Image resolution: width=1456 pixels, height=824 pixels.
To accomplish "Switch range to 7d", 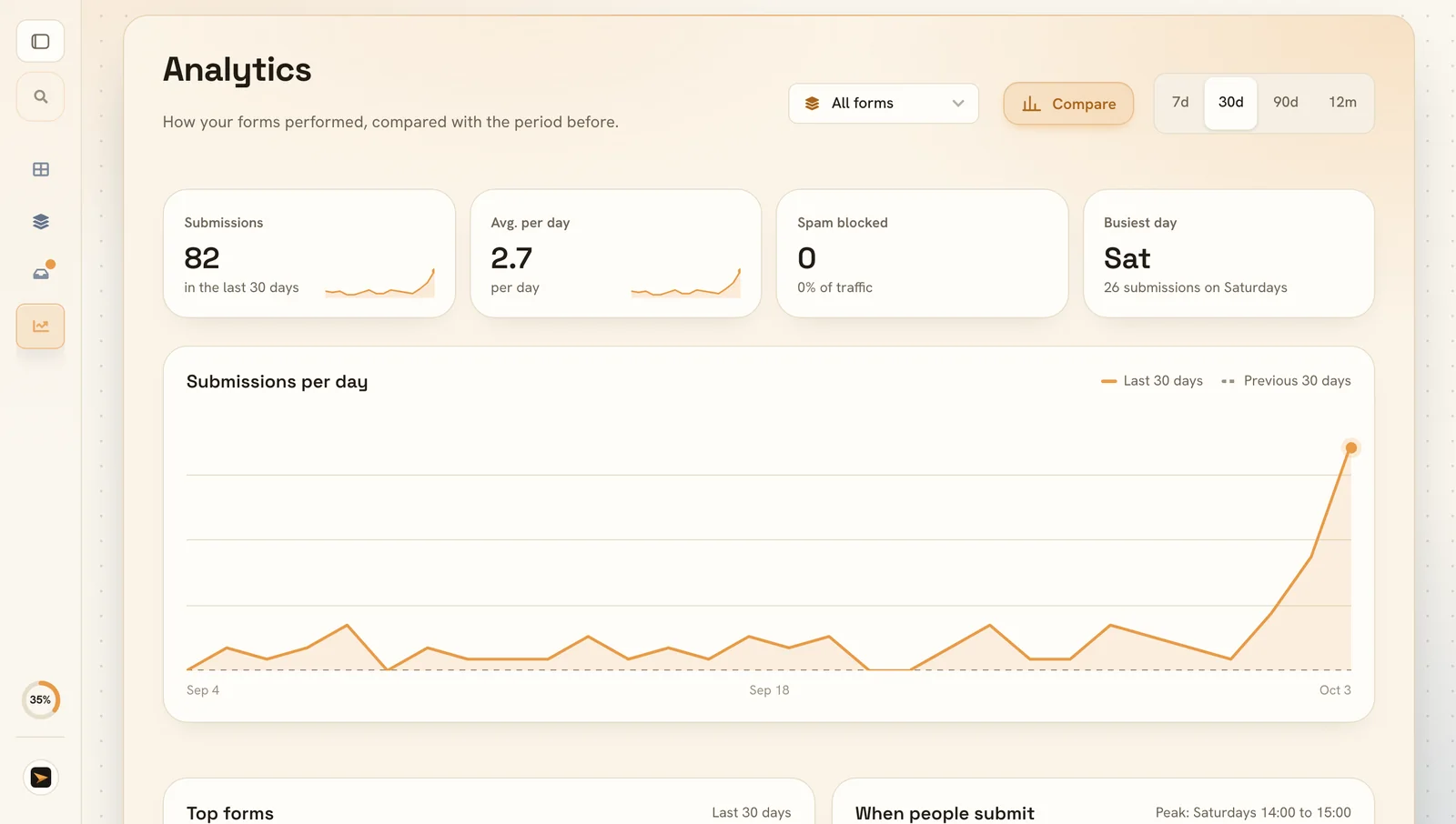I will coord(1180,103).
